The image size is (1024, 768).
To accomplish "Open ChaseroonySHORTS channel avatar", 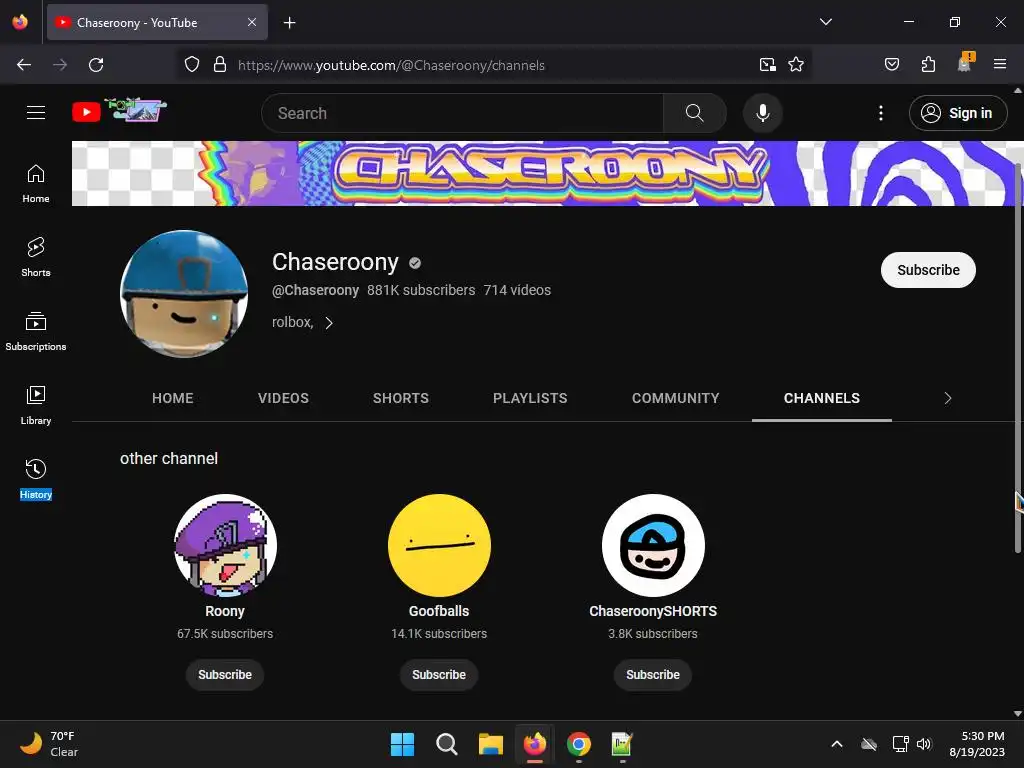I will [x=653, y=545].
